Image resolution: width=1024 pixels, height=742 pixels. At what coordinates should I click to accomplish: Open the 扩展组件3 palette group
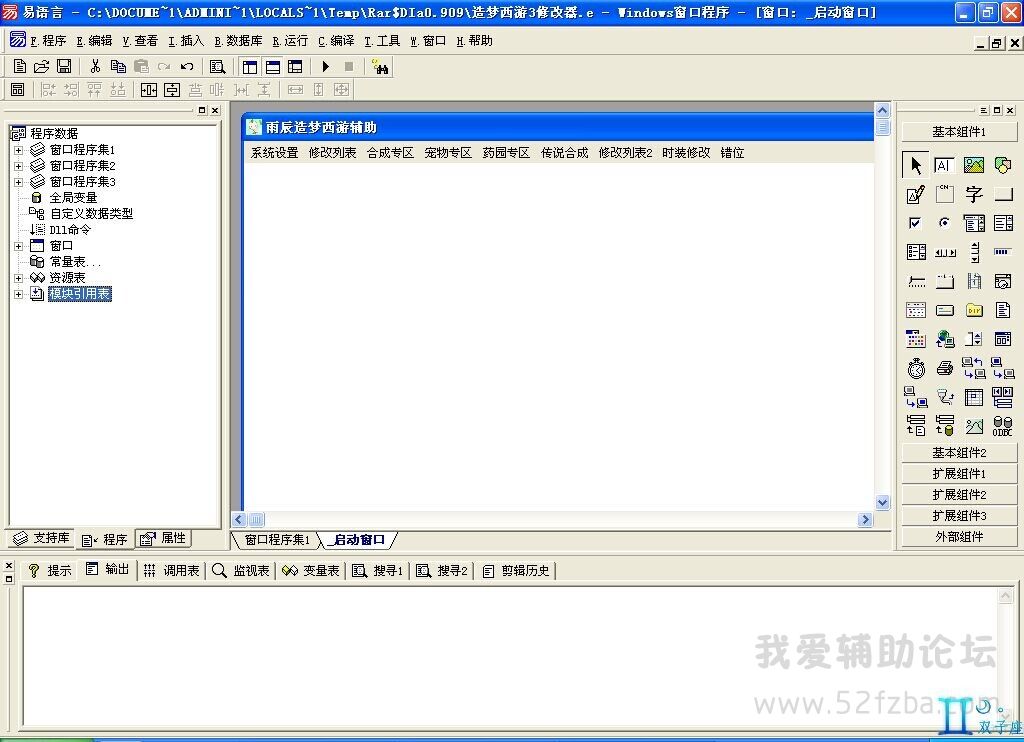pyautogui.click(x=959, y=515)
